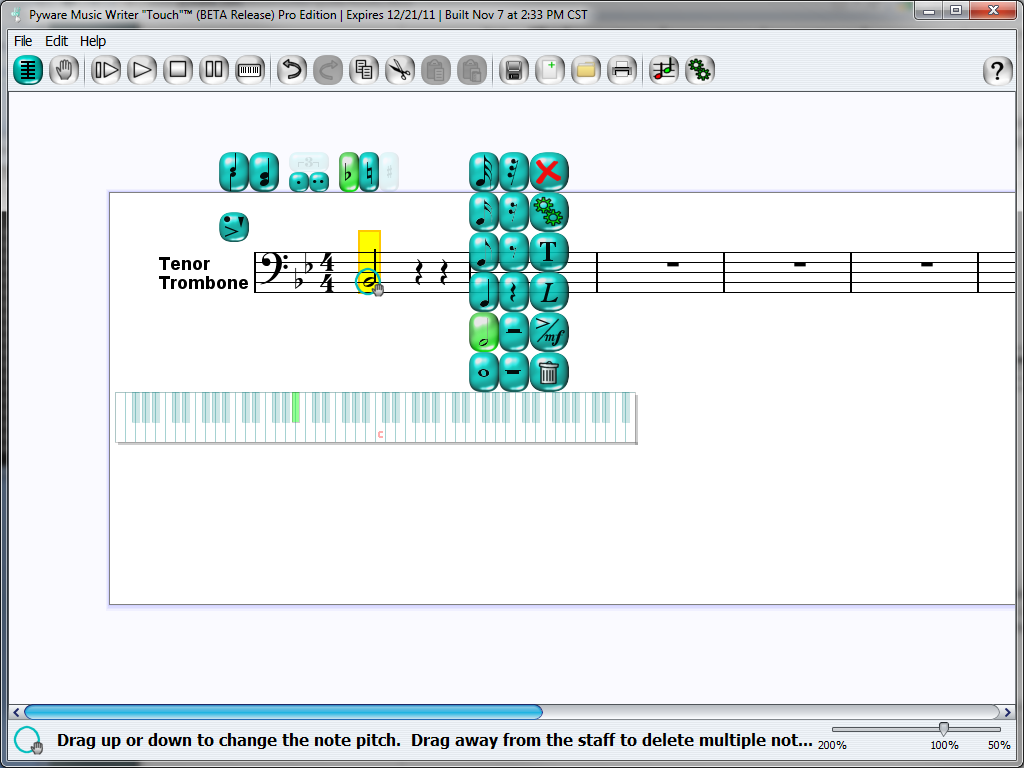Select the text 'T' tool in the palette

pyautogui.click(x=548, y=252)
